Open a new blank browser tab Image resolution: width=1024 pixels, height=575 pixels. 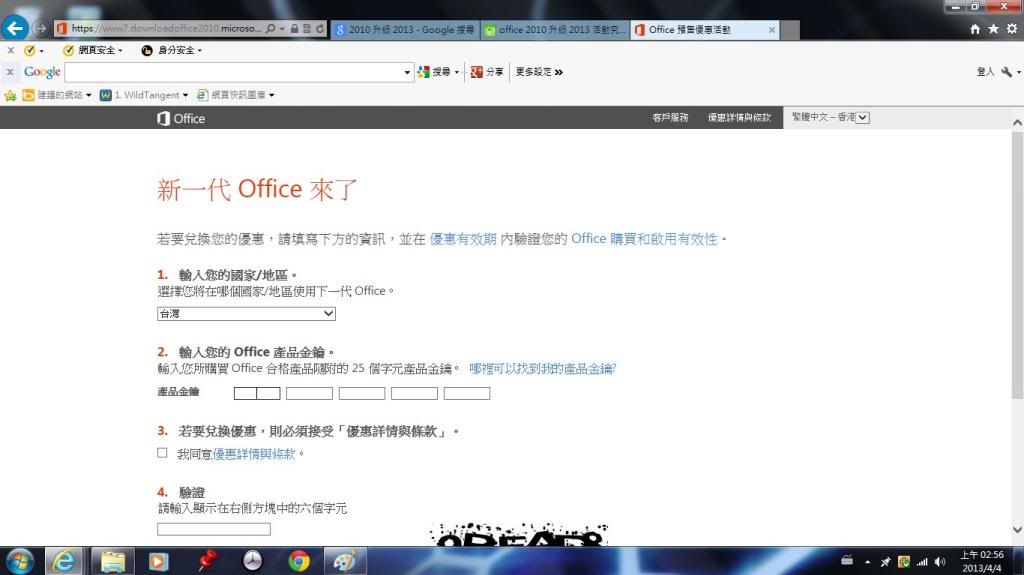pyautogui.click(x=790, y=29)
